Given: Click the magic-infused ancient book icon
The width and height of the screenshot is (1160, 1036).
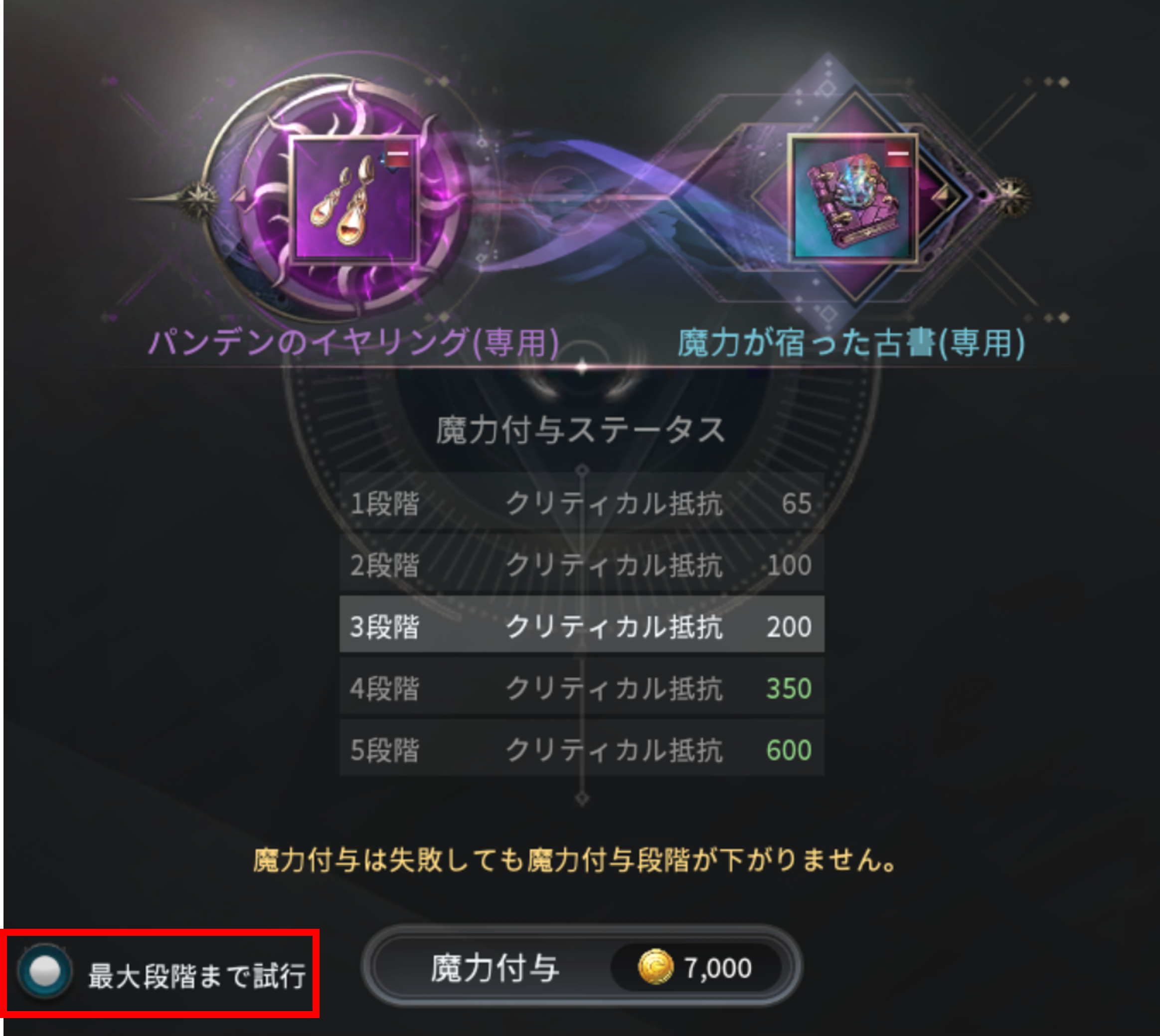Looking at the screenshot, I should tap(852, 198).
